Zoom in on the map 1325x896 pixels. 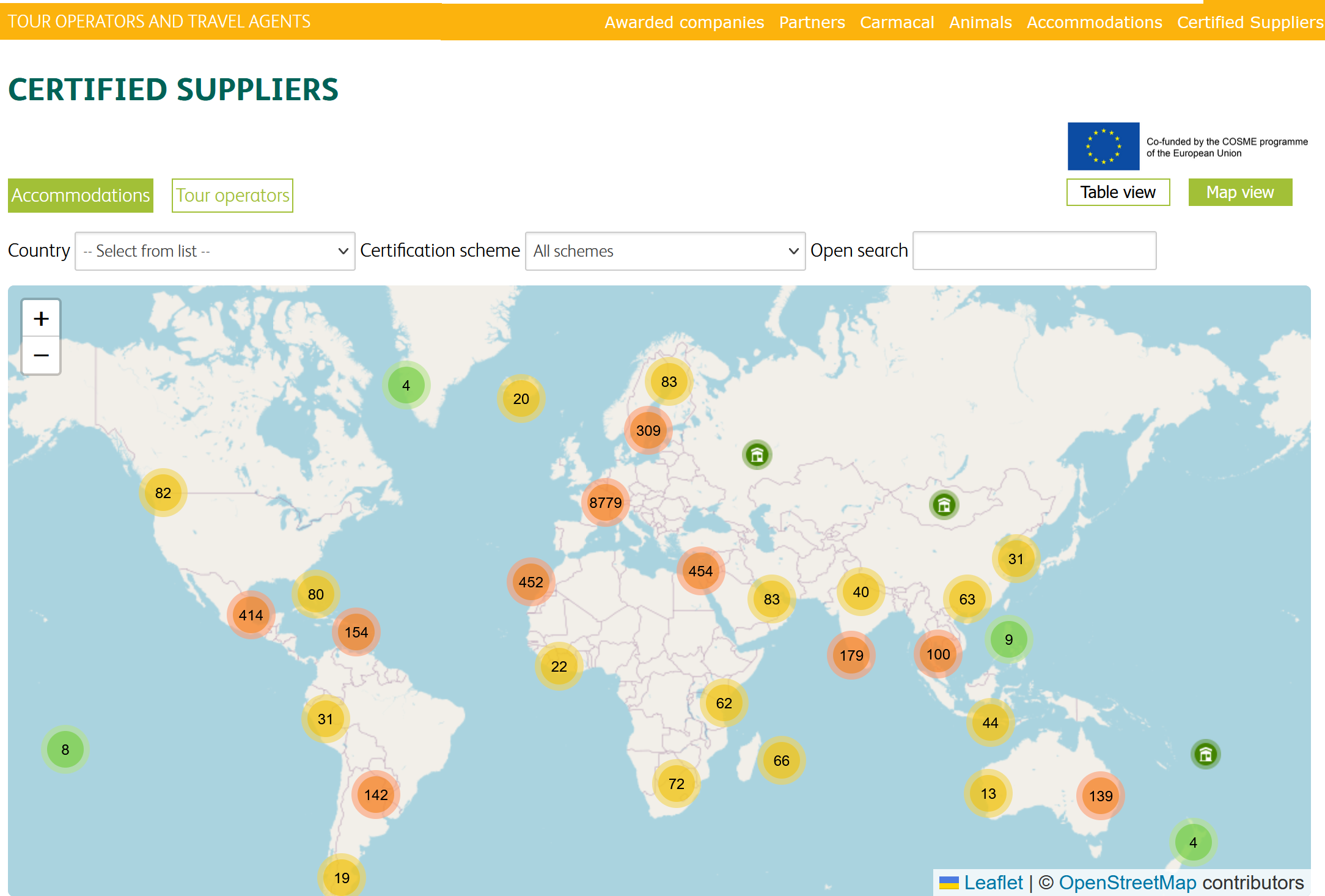pos(41,318)
